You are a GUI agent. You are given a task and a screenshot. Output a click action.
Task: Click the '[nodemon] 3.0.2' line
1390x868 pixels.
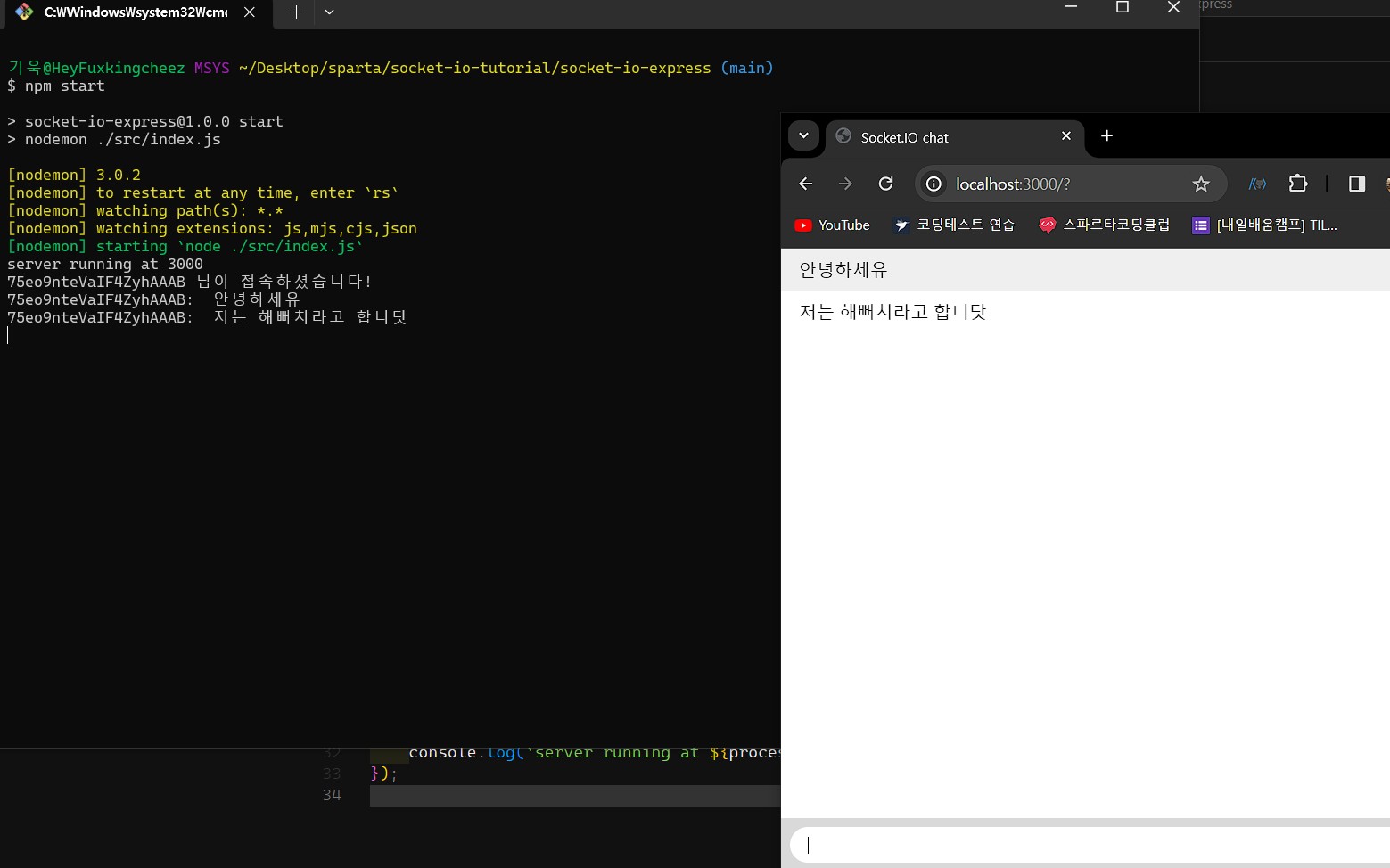pyautogui.click(x=74, y=176)
